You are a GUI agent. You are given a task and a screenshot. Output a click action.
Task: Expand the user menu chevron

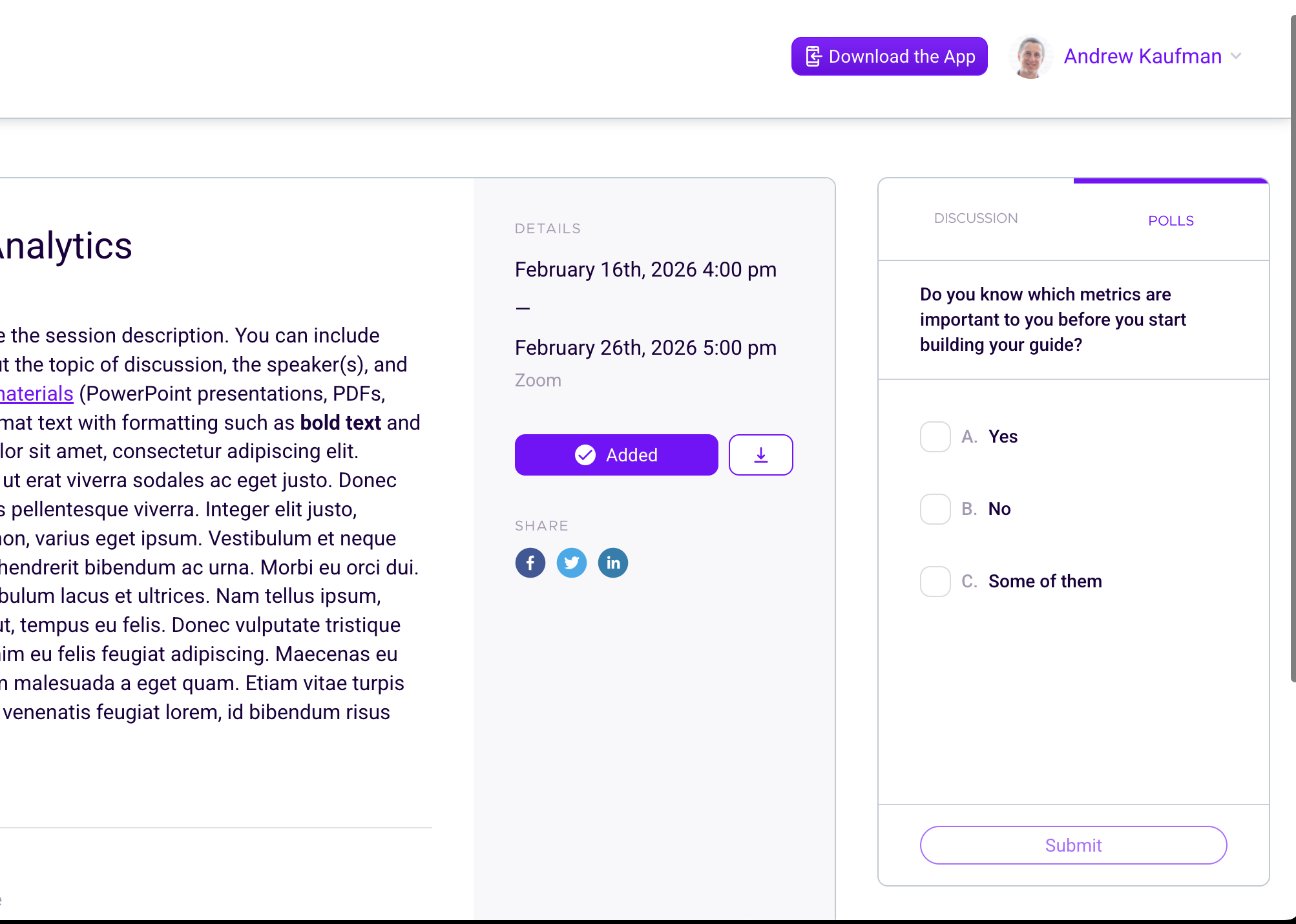point(1236,56)
